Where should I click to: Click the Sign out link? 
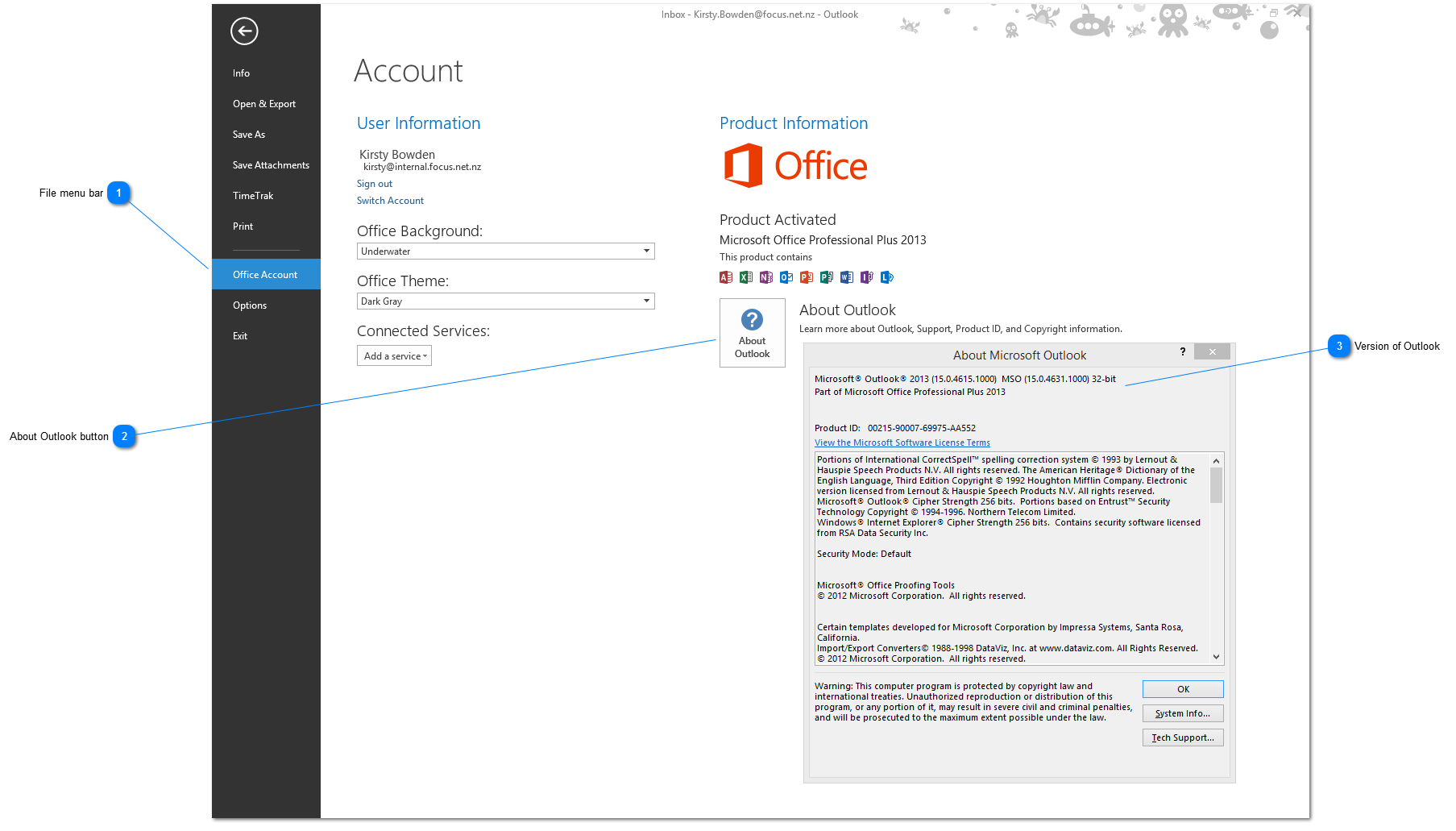375,184
